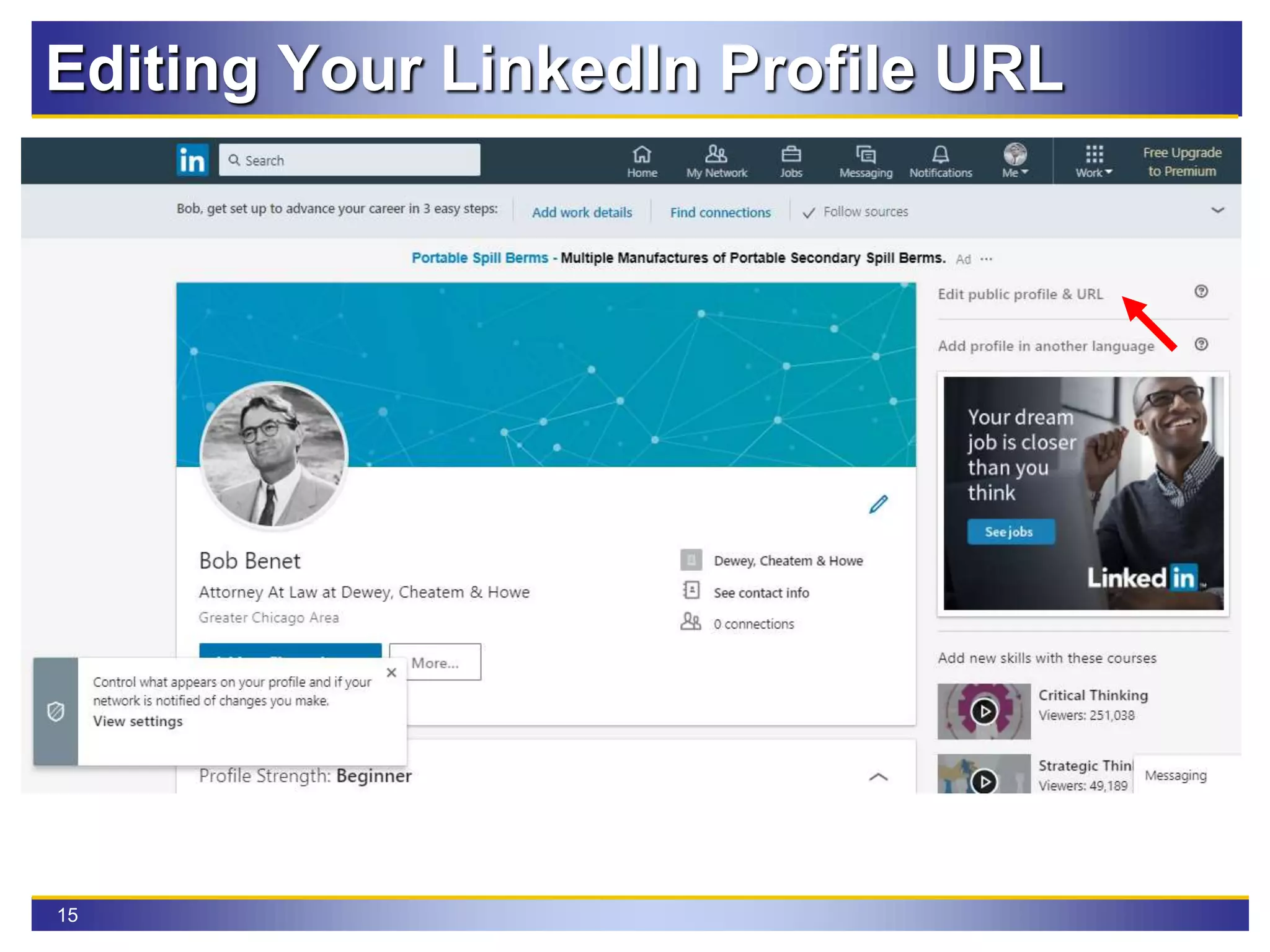
Task: Click the See jobs button in ad
Action: [1011, 532]
